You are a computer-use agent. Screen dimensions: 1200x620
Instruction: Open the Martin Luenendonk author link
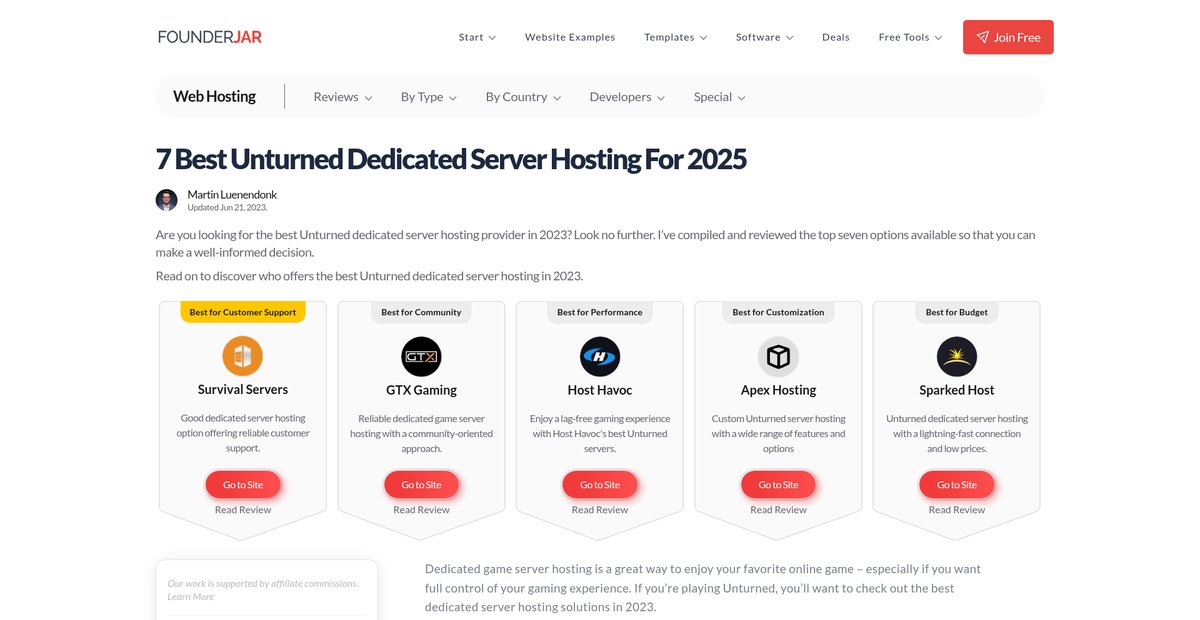(232, 194)
